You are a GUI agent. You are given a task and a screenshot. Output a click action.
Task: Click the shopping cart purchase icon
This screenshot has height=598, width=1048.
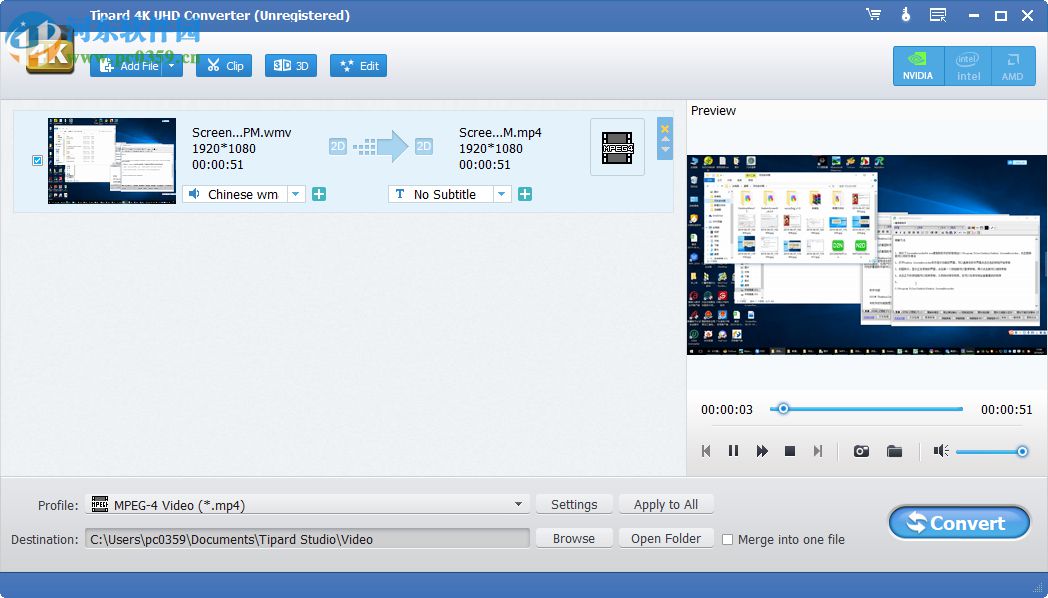tap(873, 14)
